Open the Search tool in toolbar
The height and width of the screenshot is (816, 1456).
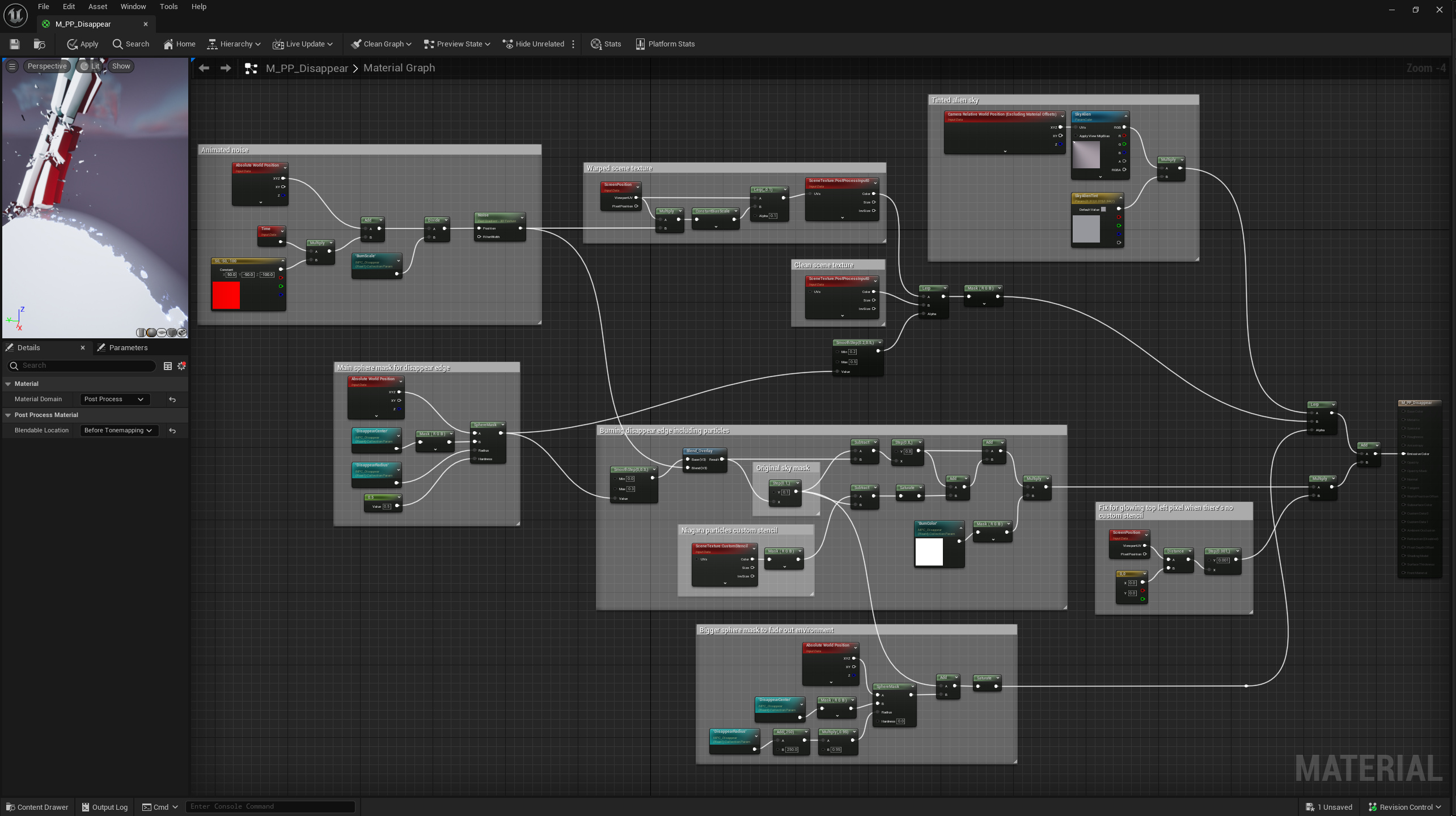(130, 43)
